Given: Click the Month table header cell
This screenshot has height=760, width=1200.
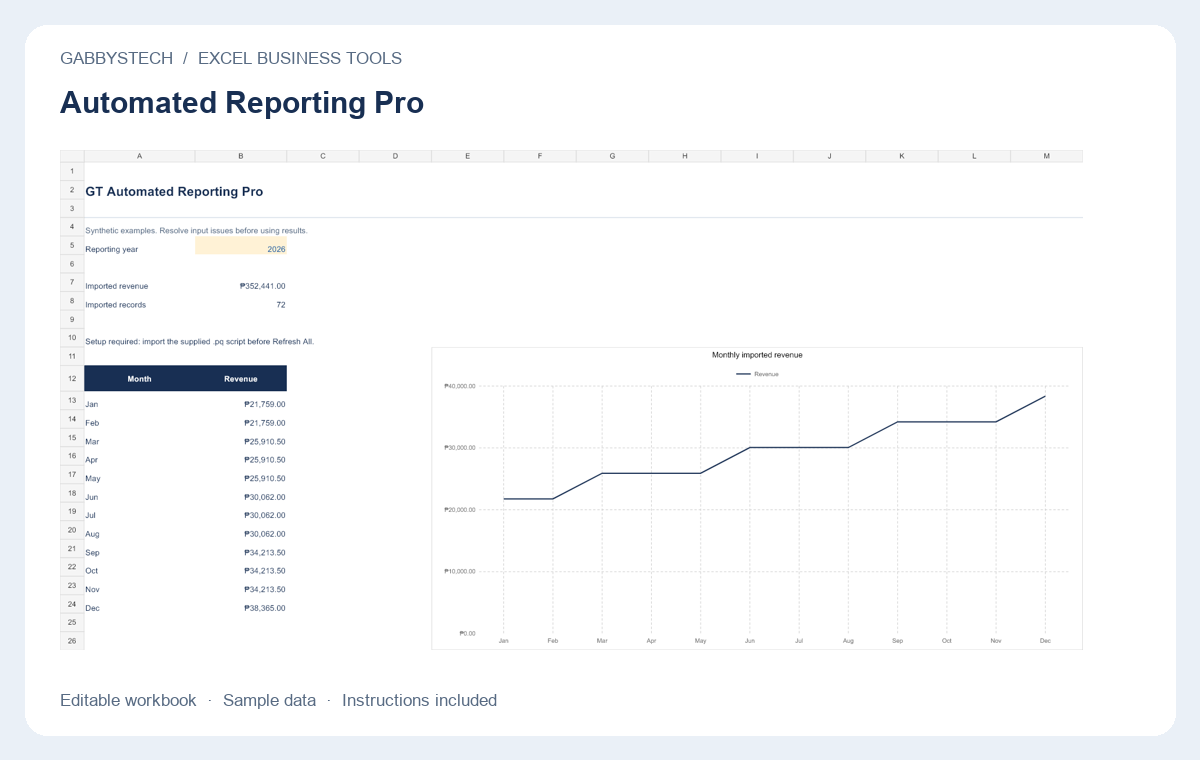Looking at the screenshot, I should (x=140, y=379).
